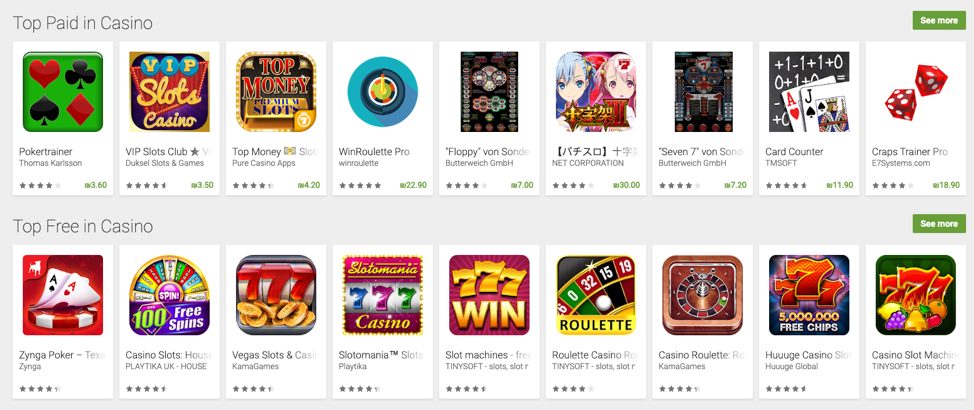Click the ₪30.00 price of Pachislot app

pos(626,185)
